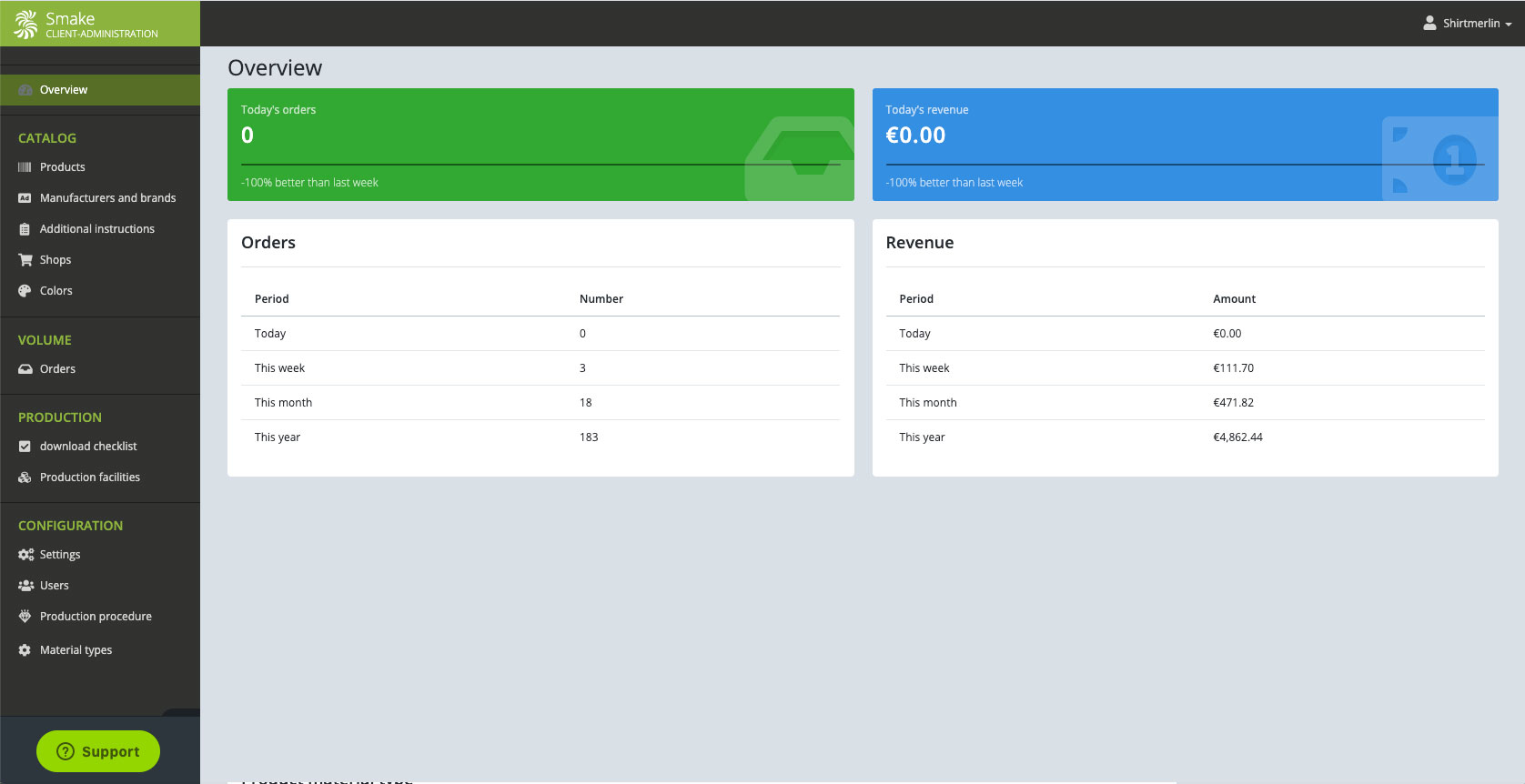Click the Smake Client-Administration header

[100, 24]
